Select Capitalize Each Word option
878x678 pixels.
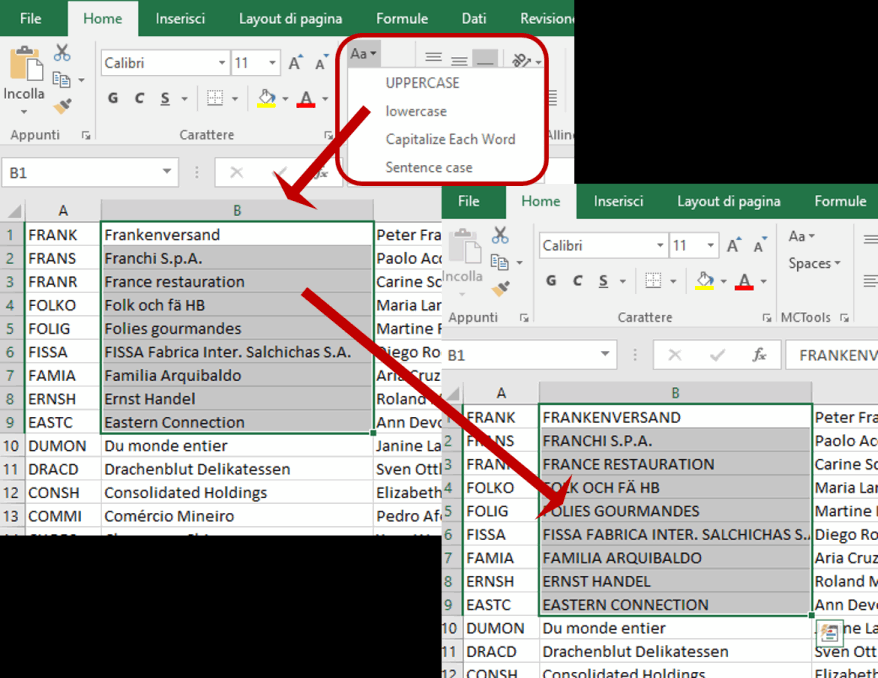tap(450, 139)
